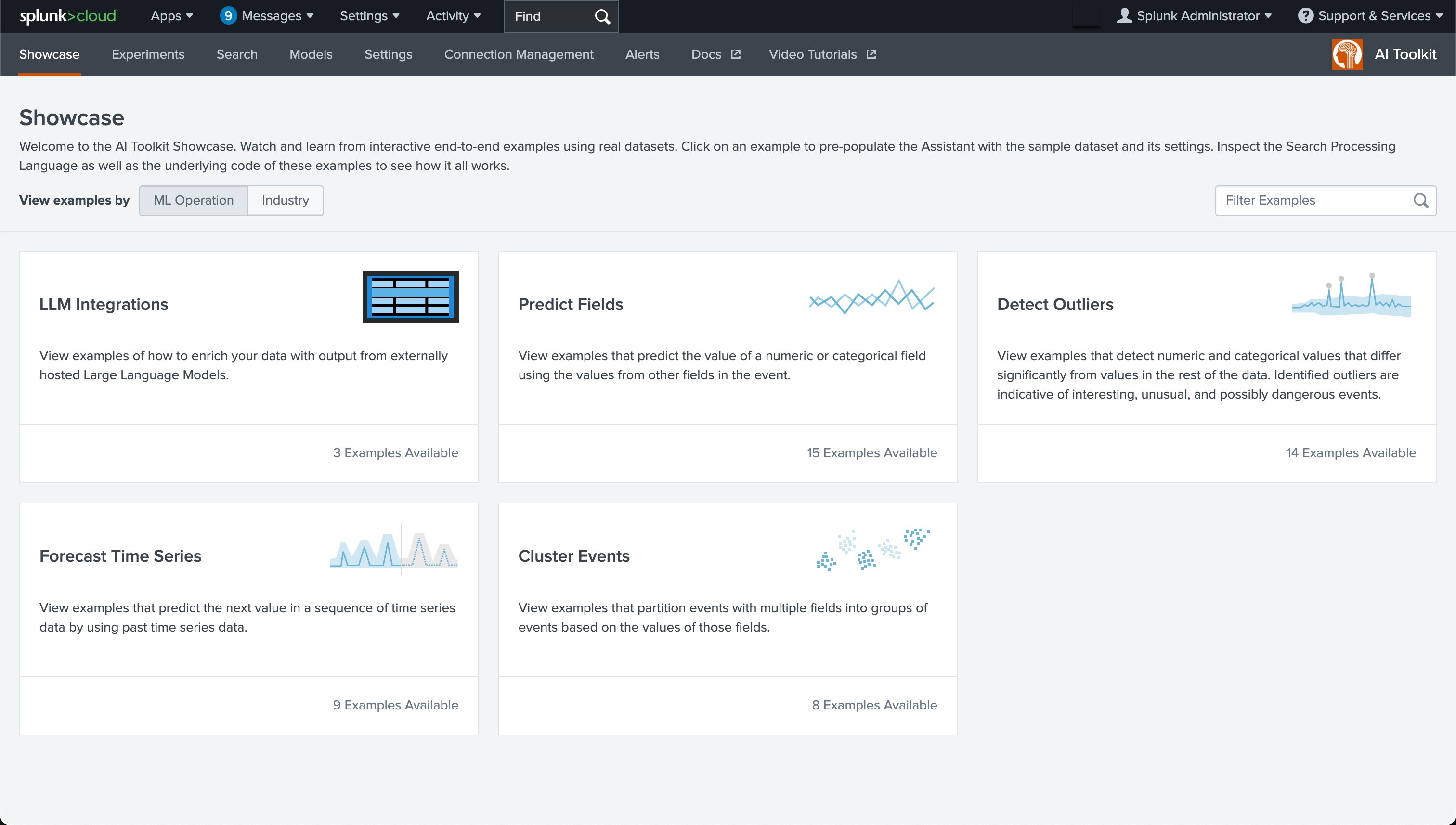Click the AI Toolkit brain icon
This screenshot has width=1456, height=825.
[x=1347, y=54]
